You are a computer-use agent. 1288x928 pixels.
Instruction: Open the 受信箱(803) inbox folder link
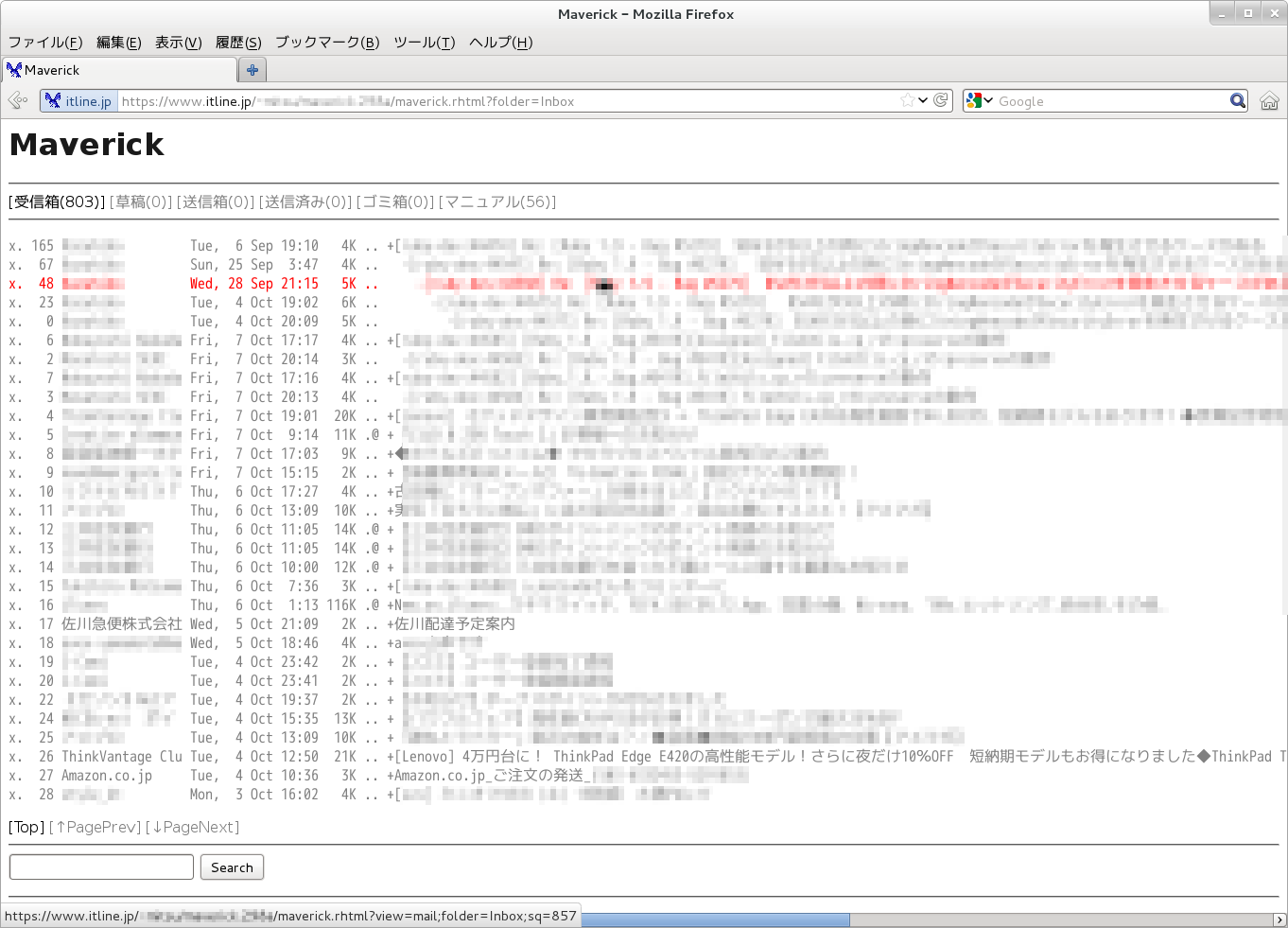pos(57,201)
